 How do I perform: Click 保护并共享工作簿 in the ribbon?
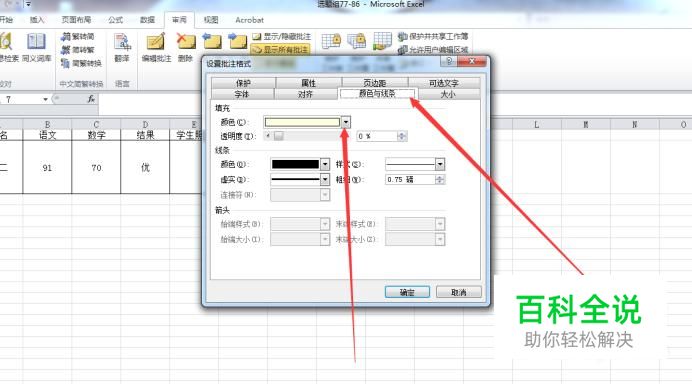click(x=432, y=36)
